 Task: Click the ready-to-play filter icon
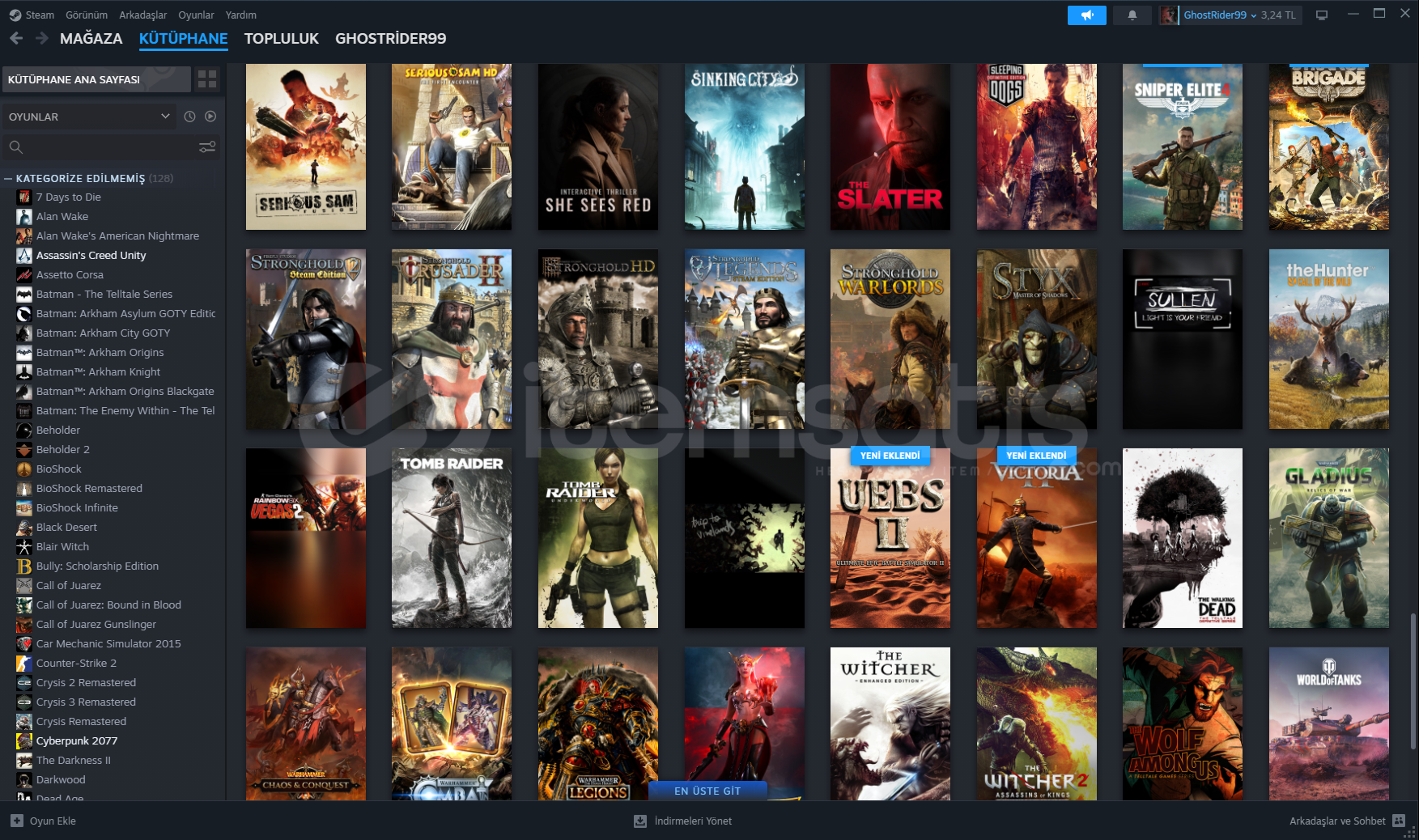(x=210, y=117)
